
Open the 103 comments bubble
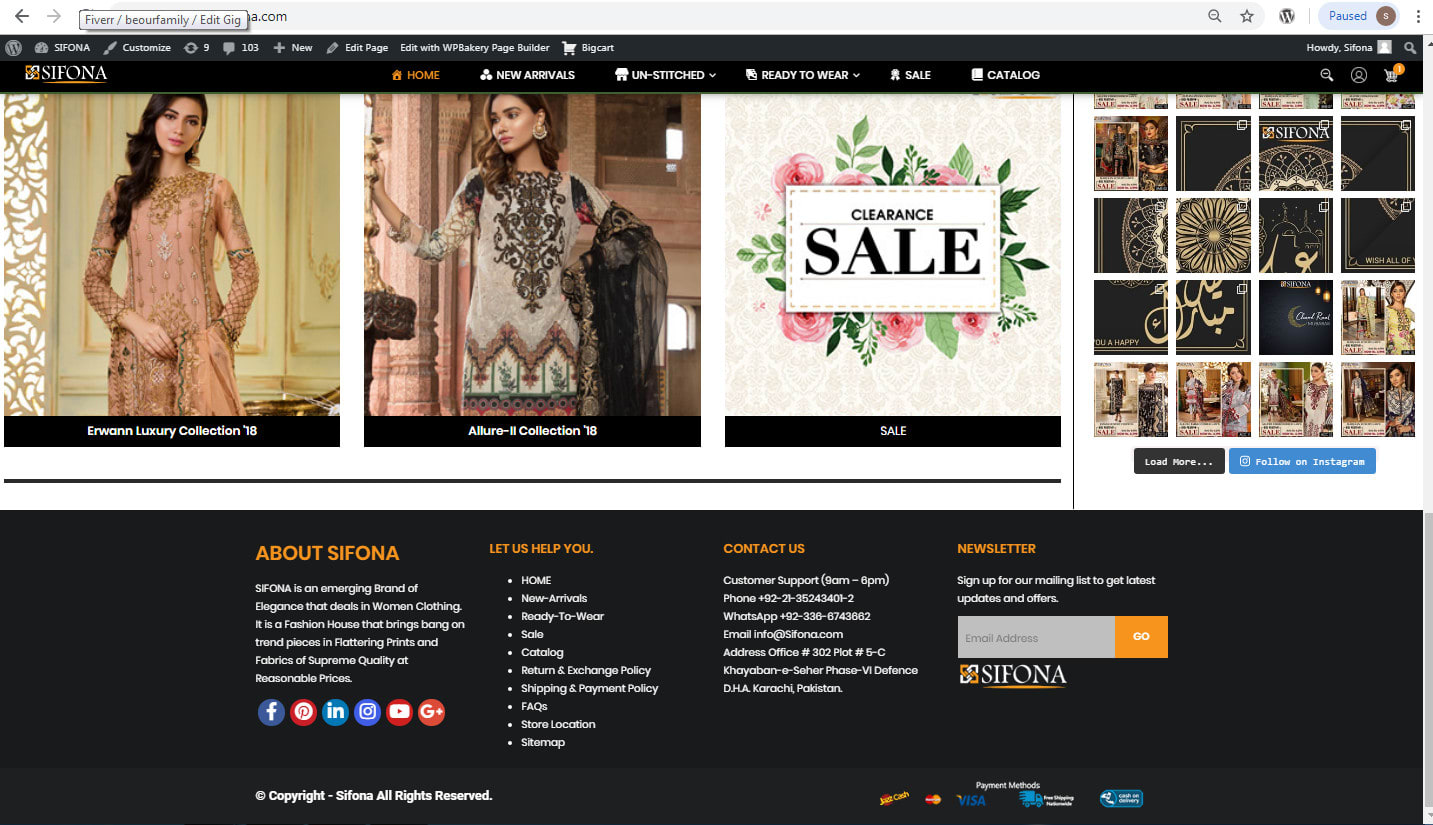tap(241, 47)
